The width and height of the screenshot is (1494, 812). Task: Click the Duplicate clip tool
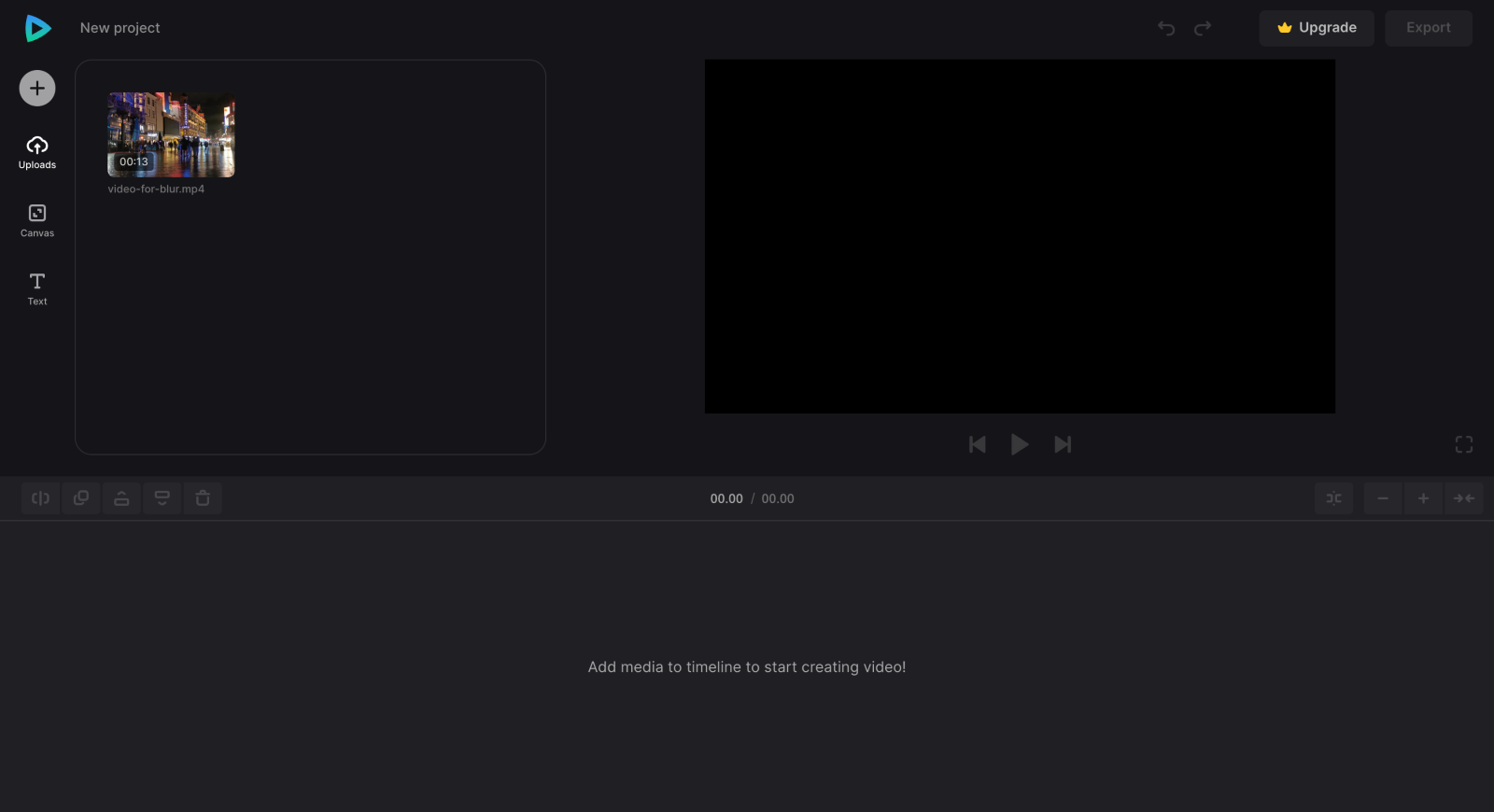(x=81, y=498)
